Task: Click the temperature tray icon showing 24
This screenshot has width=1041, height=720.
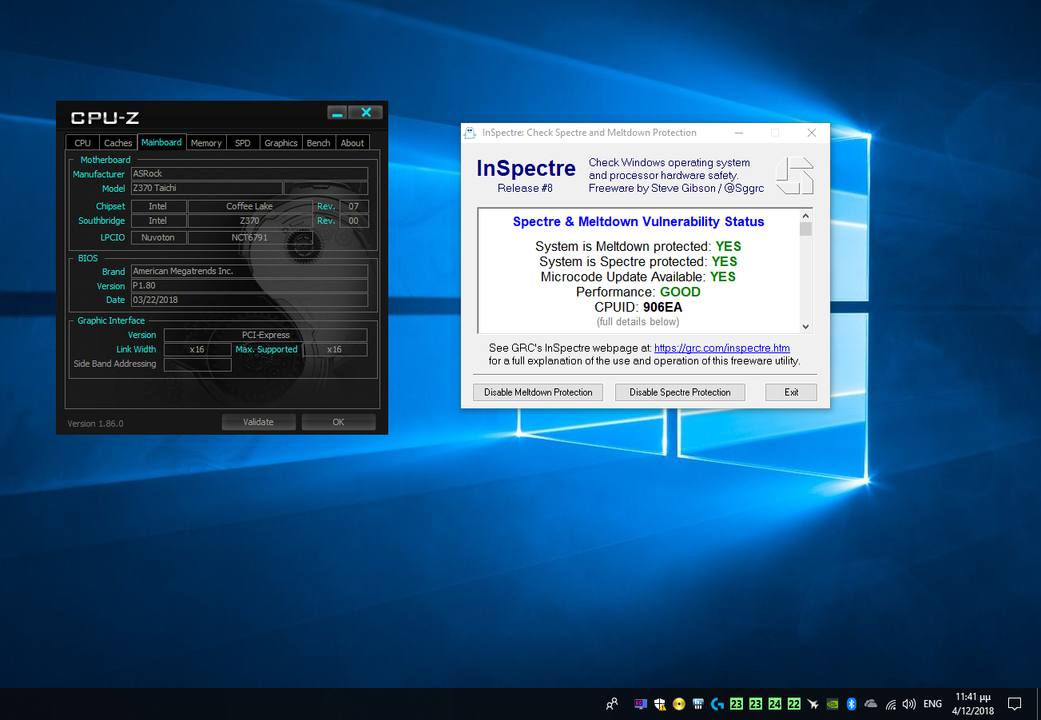Action: [775, 704]
